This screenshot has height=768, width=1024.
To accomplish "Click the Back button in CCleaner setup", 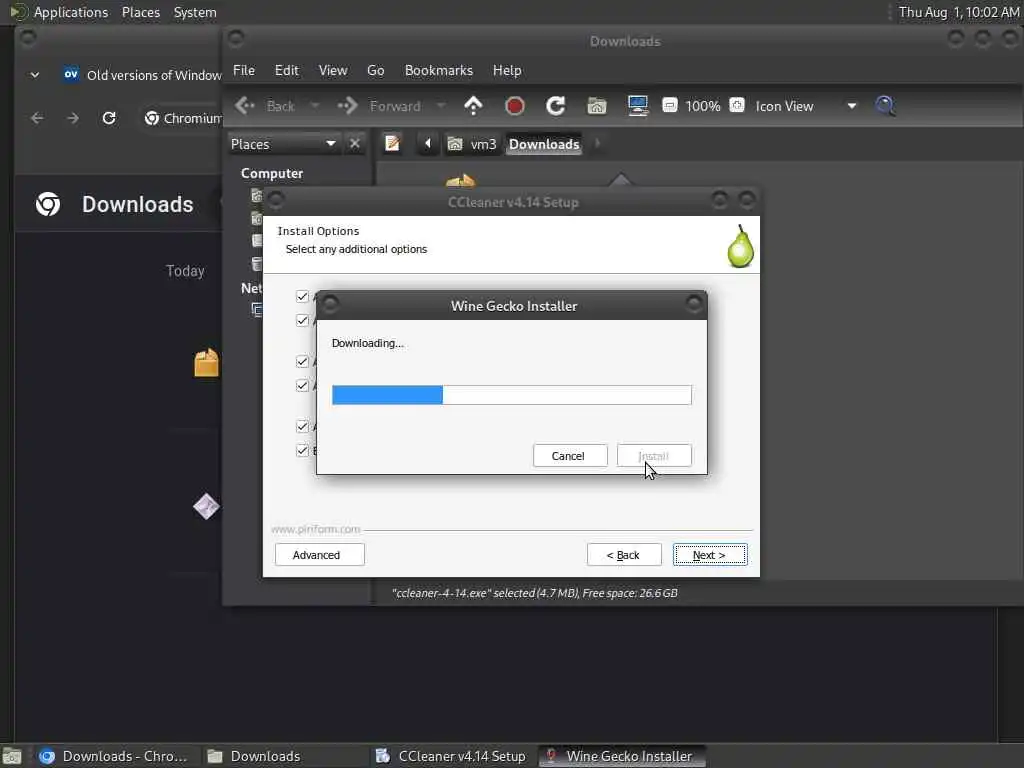I will click(x=624, y=555).
